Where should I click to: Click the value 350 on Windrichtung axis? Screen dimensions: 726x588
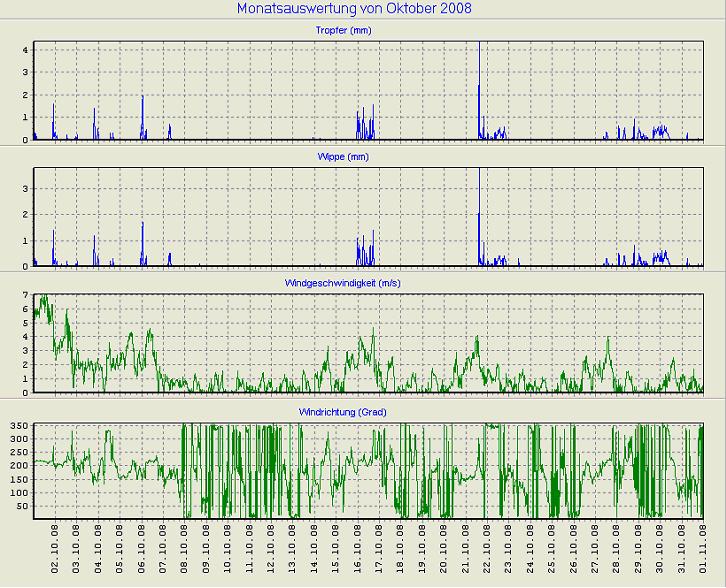(19, 426)
